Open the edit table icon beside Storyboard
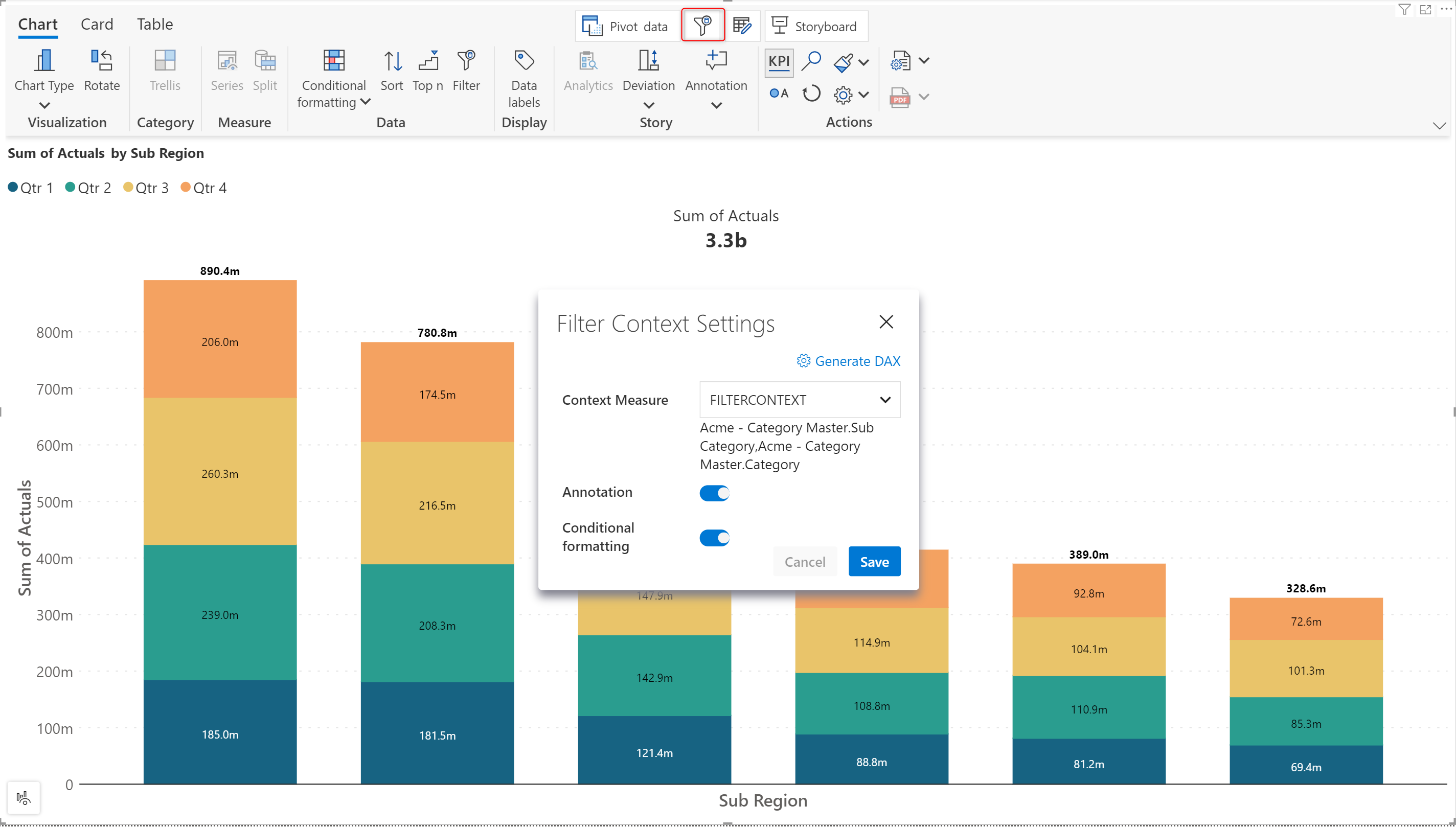Screen dimensions: 1456x828 pos(742,26)
